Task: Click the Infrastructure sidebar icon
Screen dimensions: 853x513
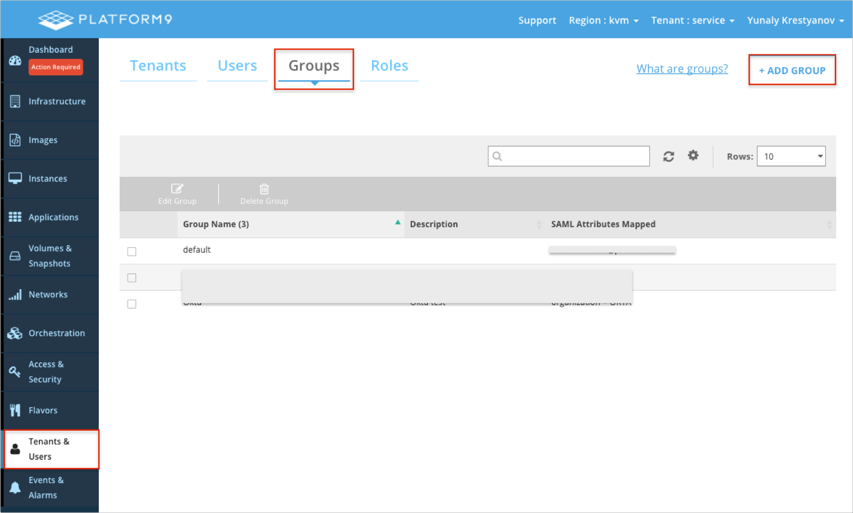Action: click(15, 102)
